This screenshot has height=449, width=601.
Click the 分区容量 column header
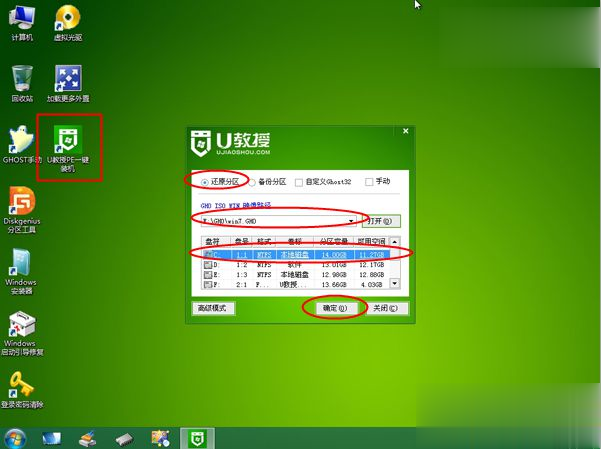pyautogui.click(x=333, y=241)
